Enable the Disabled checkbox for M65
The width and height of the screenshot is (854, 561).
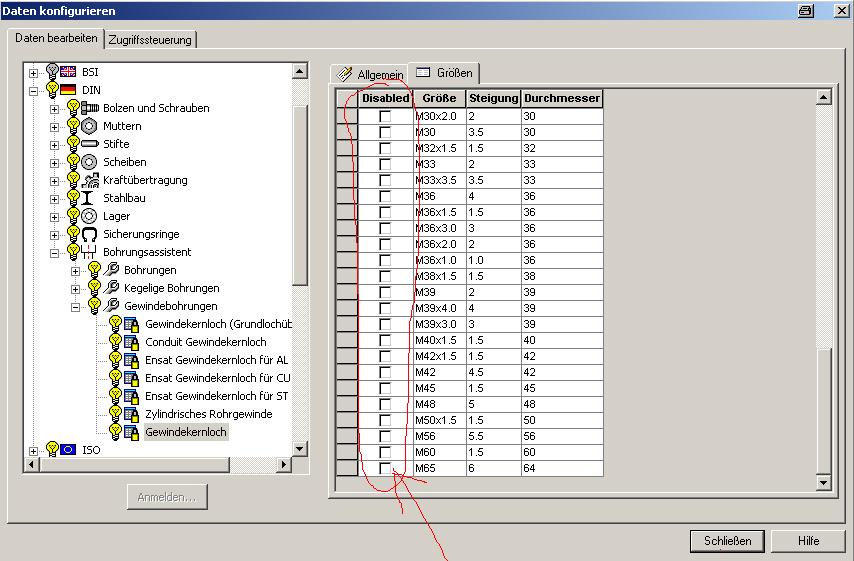[x=385, y=468]
